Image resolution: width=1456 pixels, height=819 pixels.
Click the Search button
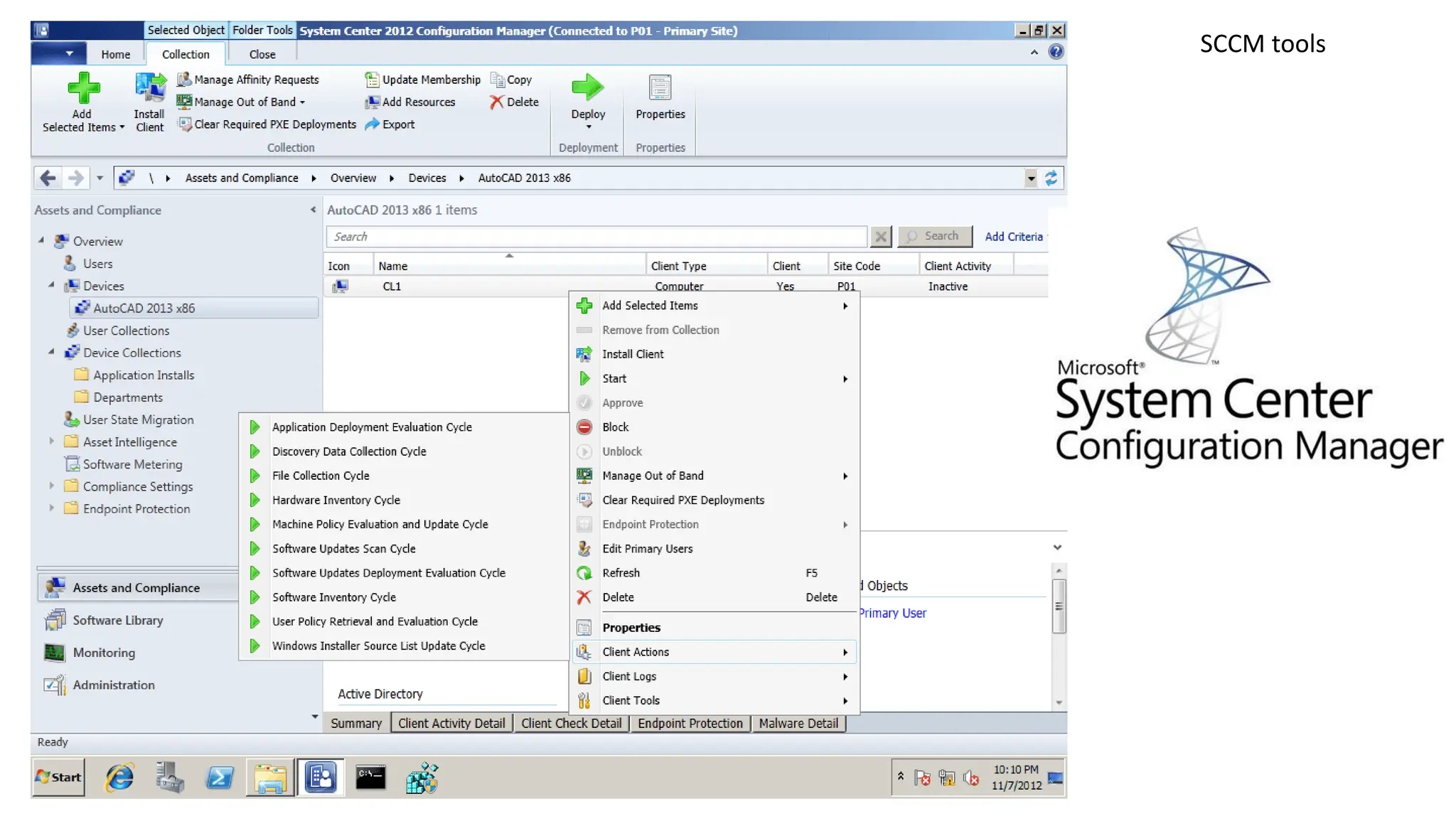pyautogui.click(x=935, y=236)
